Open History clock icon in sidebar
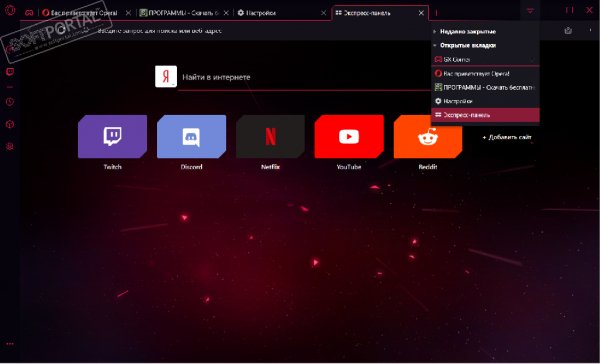The image size is (600, 364). tap(10, 102)
